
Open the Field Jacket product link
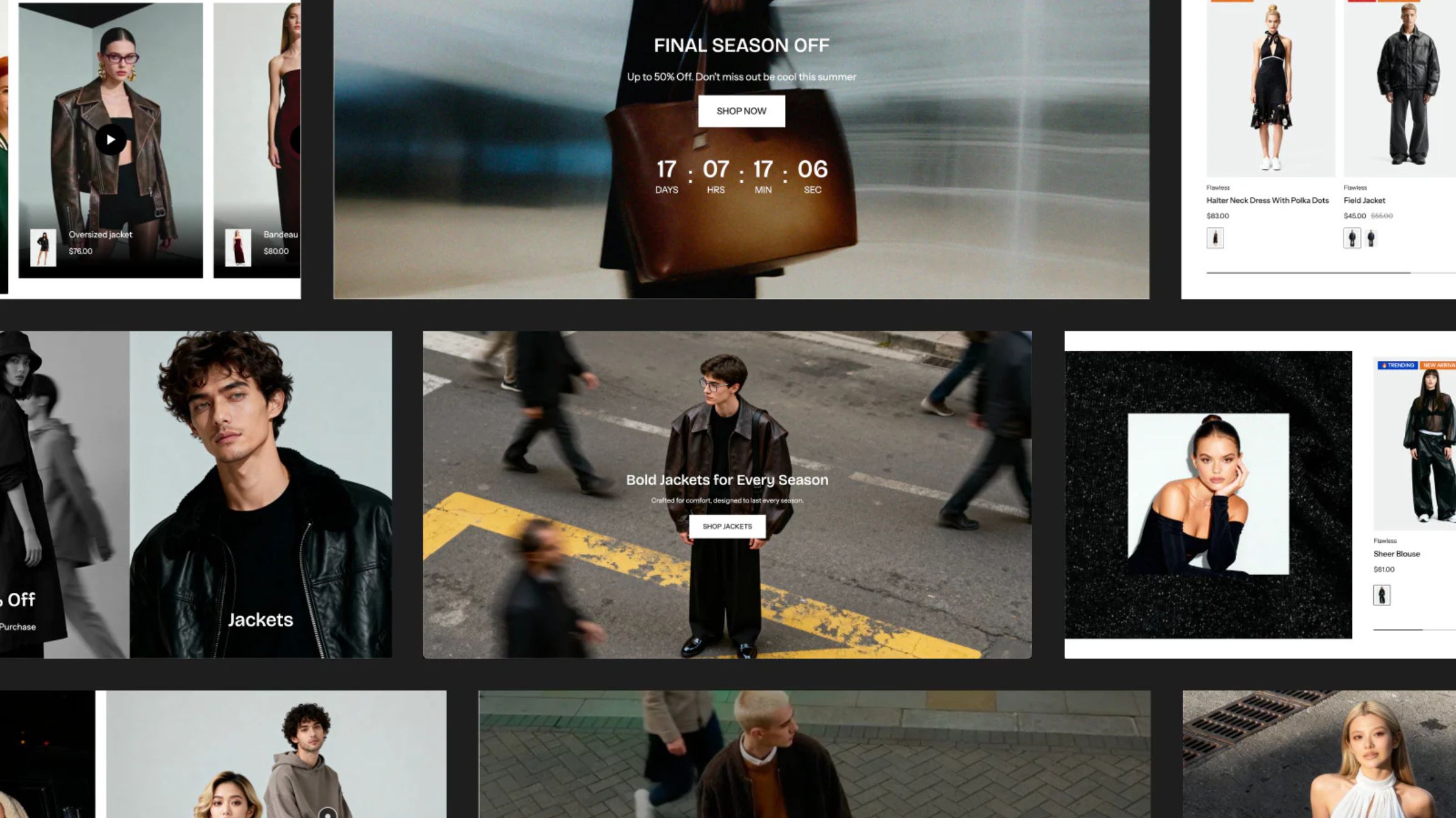click(1364, 200)
